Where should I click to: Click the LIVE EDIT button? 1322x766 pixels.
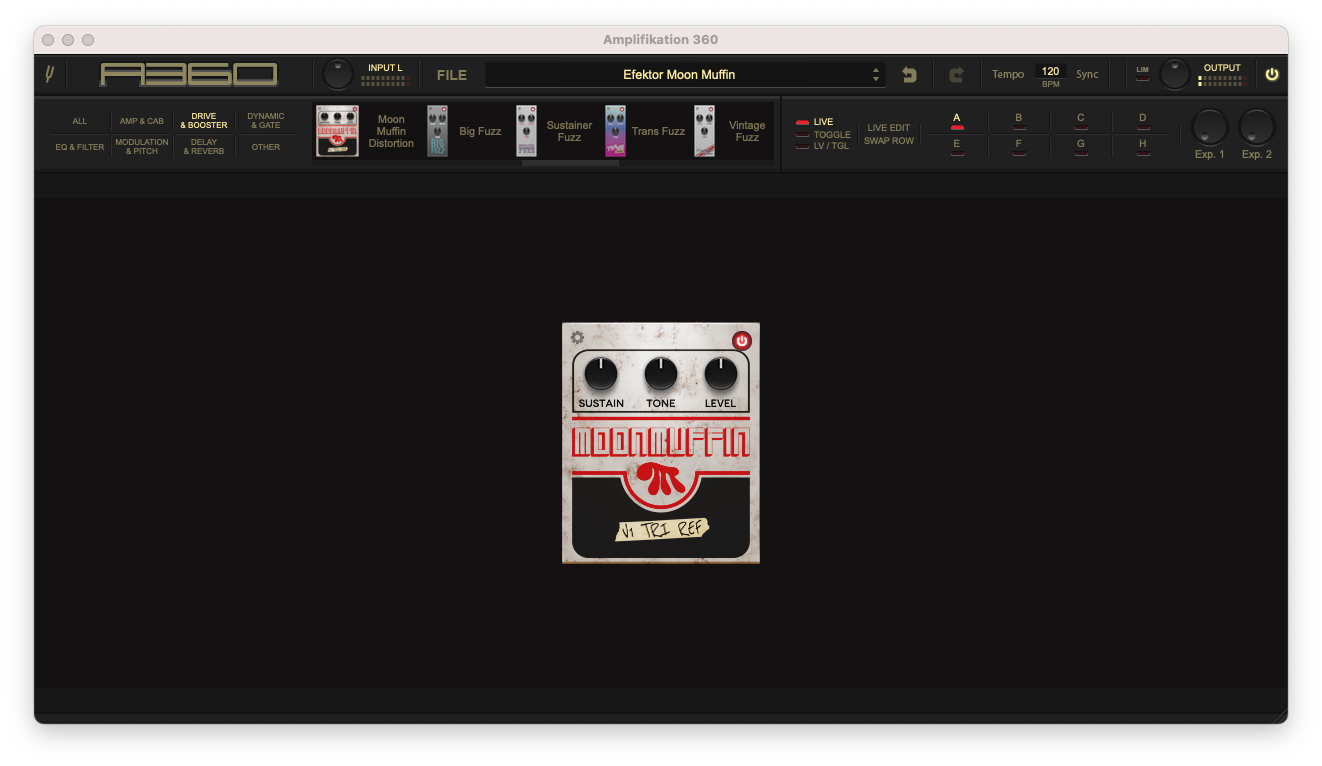[888, 128]
